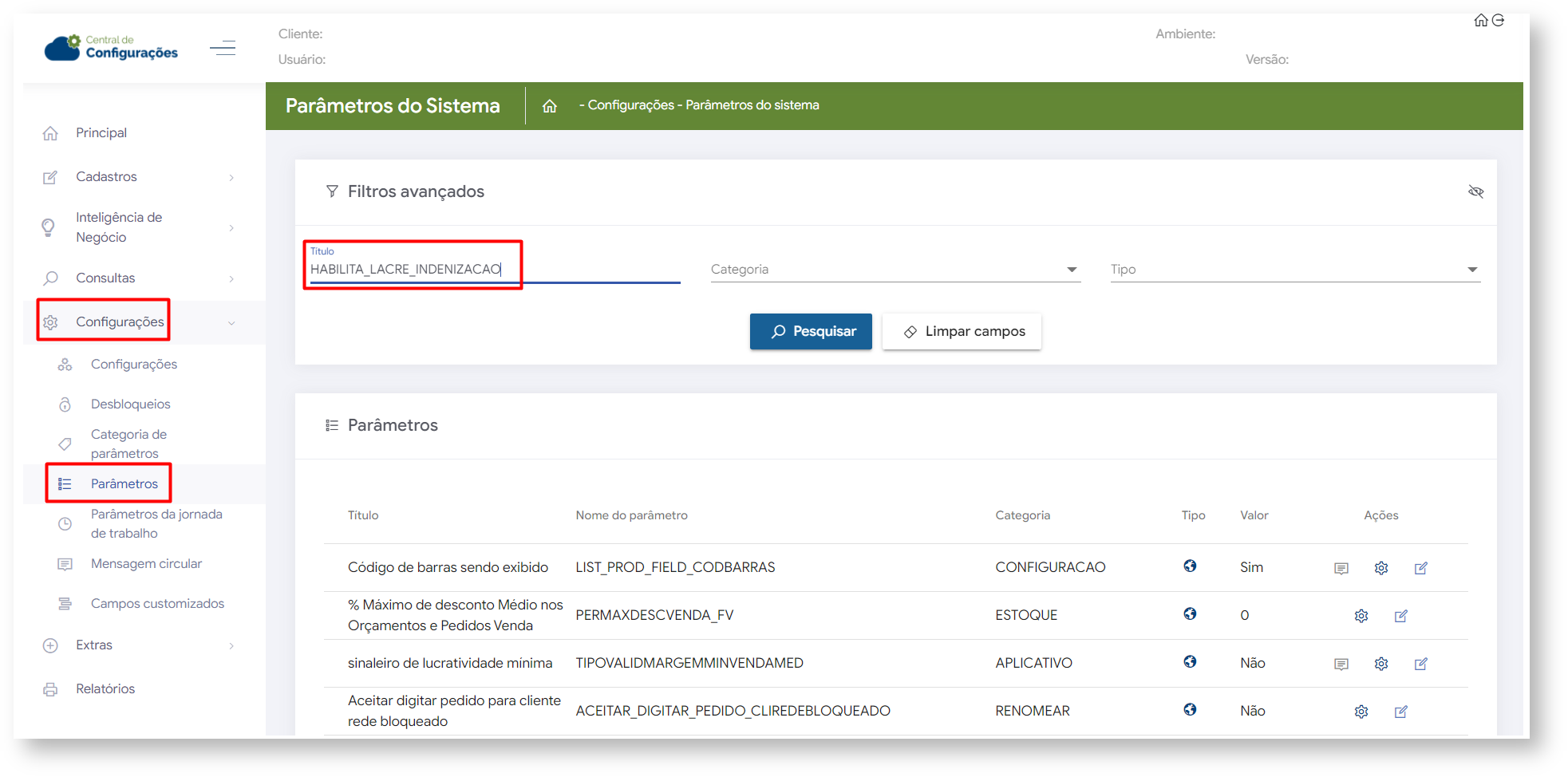Click the logout icon at top right

[x=1498, y=21]
